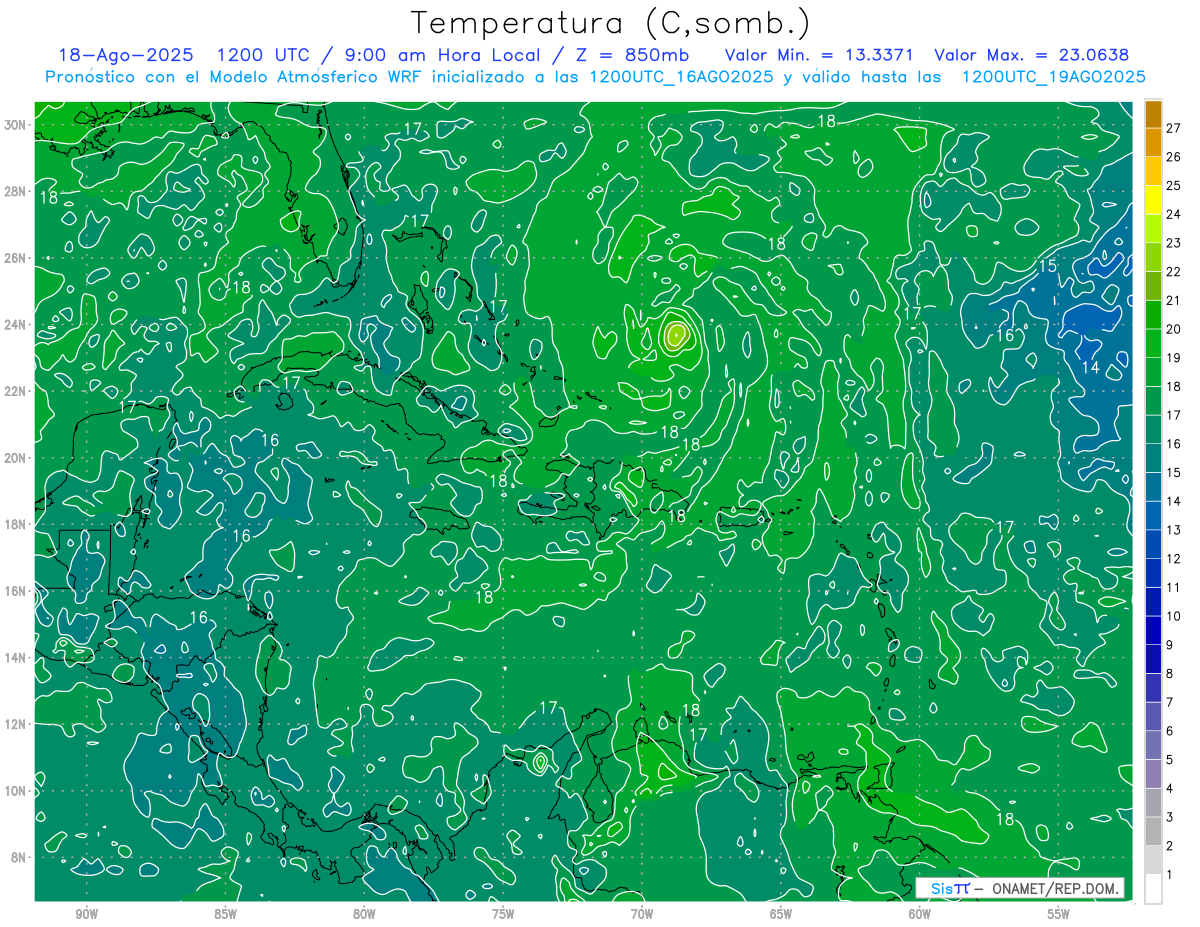Click the "28N" latitude axis label
The height and width of the screenshot is (927, 1200).
(16, 191)
